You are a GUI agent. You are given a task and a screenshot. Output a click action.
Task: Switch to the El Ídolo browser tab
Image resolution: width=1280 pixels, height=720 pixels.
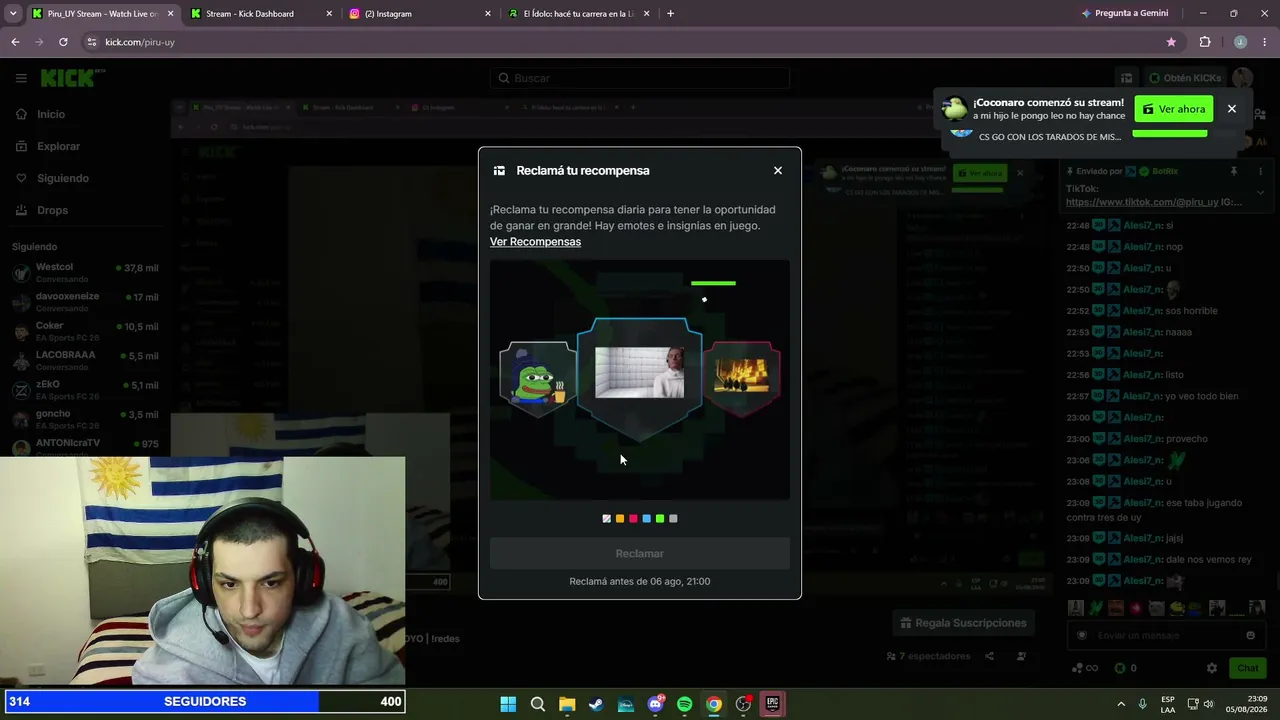pos(579,14)
